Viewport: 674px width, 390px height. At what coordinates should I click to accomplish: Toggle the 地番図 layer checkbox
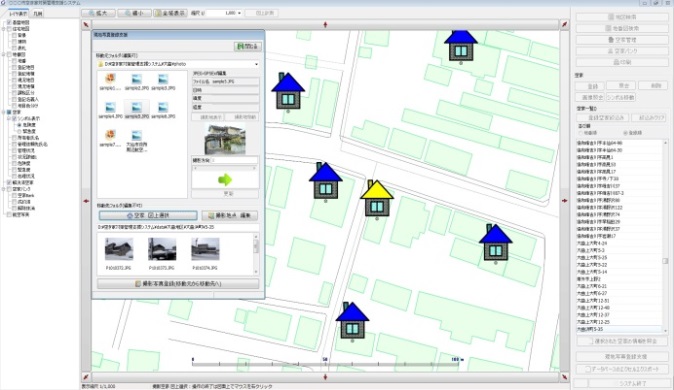(9, 54)
